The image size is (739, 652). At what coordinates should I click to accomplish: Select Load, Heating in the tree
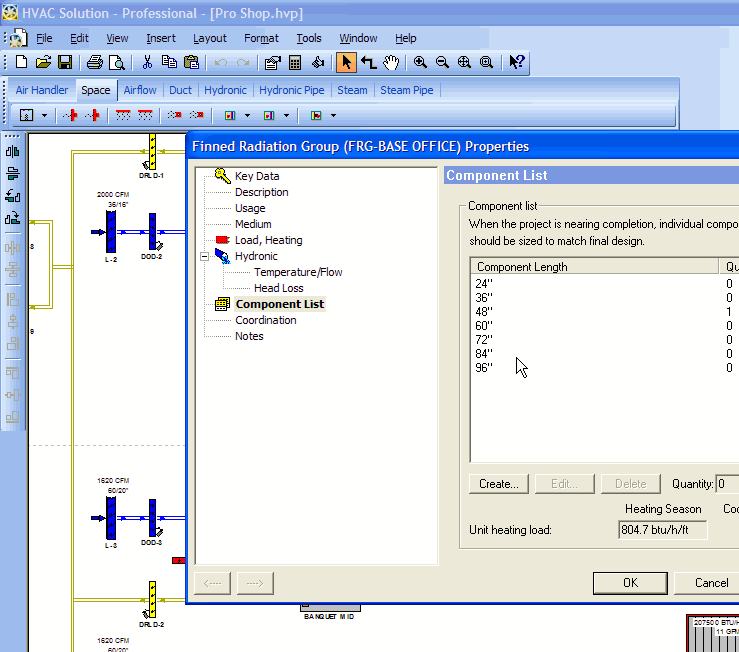[268, 240]
